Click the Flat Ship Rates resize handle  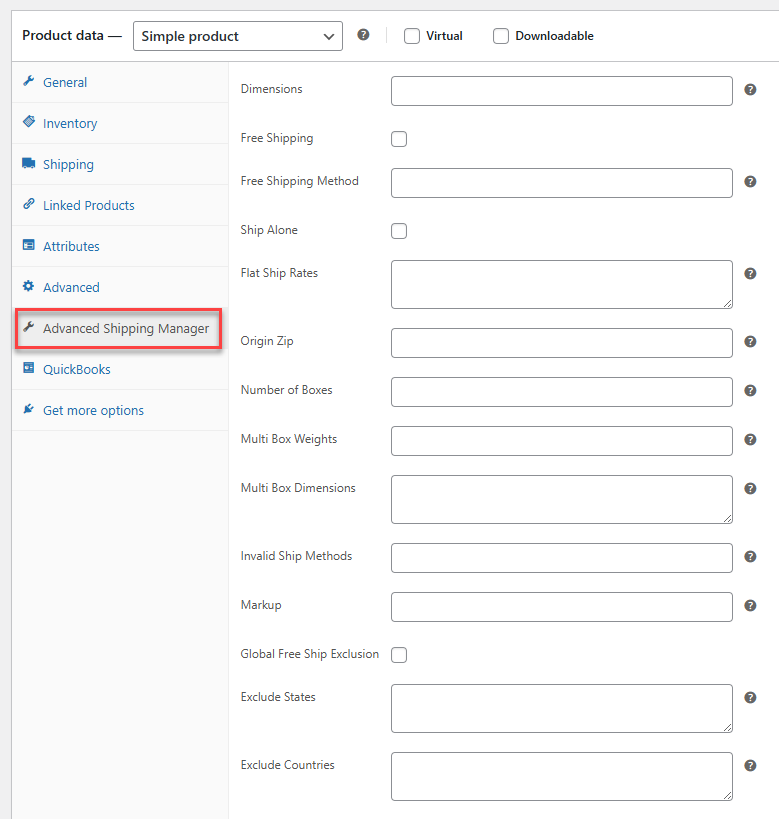tap(727, 303)
